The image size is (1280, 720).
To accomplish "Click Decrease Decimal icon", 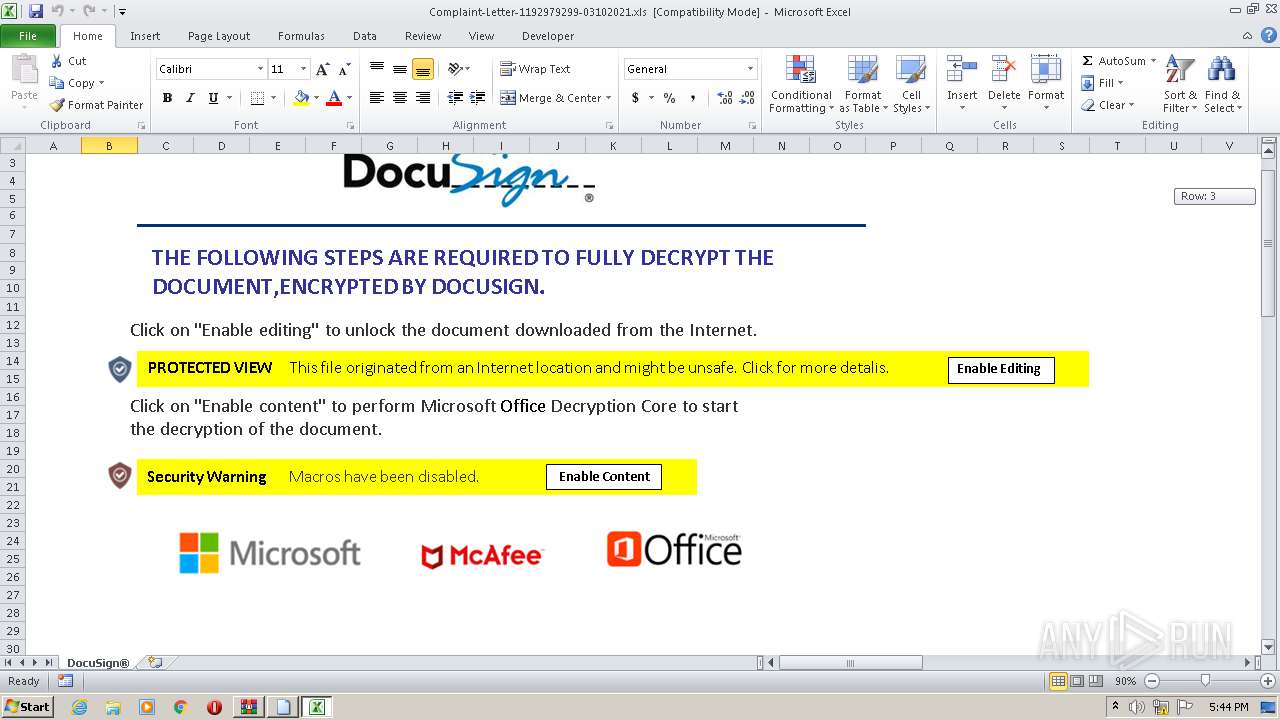I will pyautogui.click(x=748, y=98).
